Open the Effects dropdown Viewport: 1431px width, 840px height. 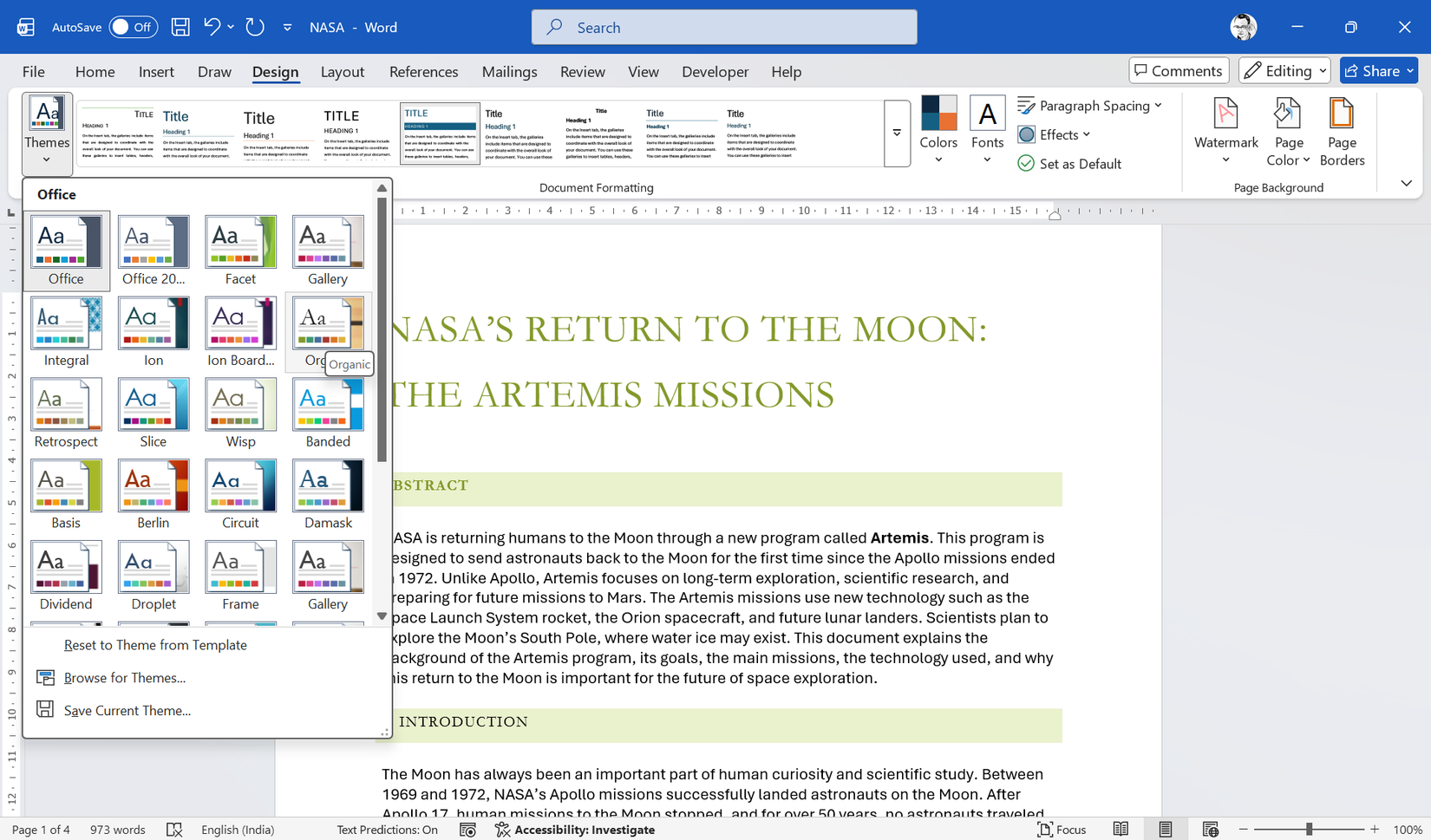[1054, 134]
